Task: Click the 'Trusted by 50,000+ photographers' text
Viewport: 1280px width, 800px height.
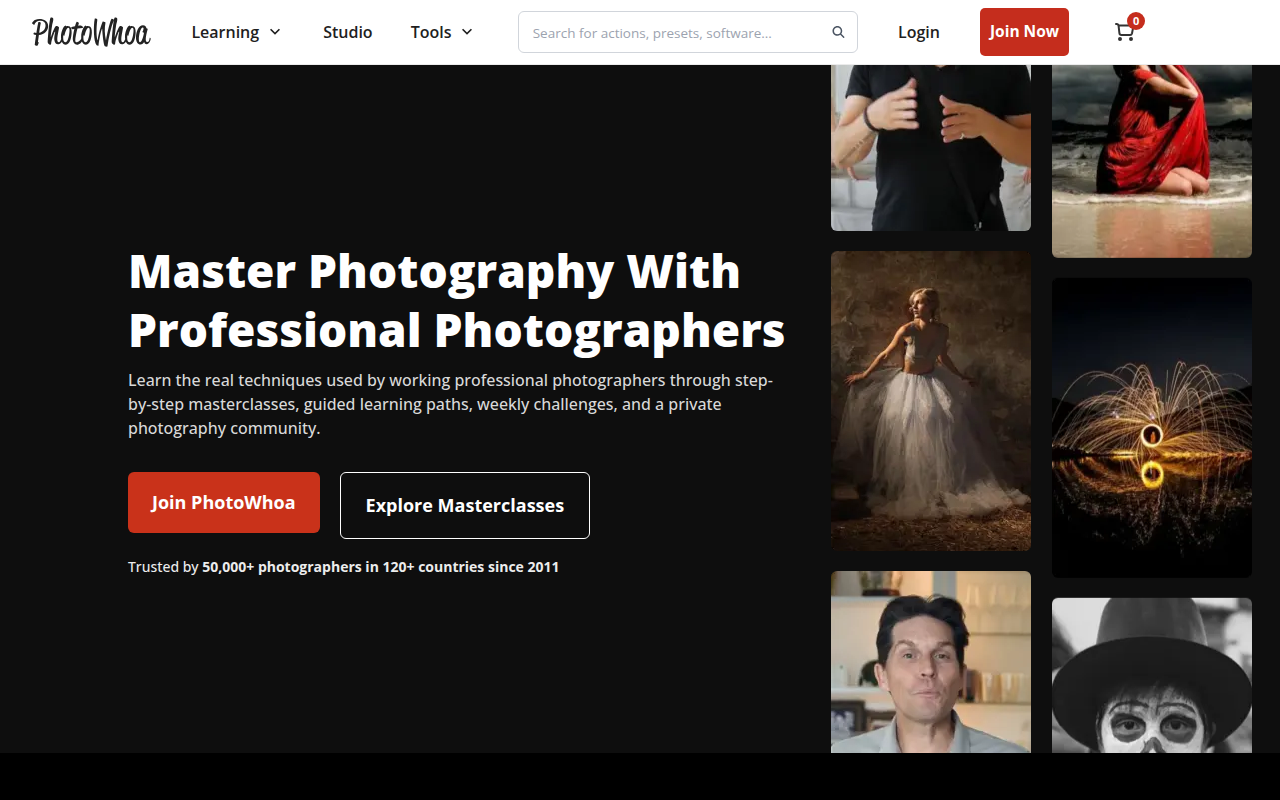Action: [343, 567]
